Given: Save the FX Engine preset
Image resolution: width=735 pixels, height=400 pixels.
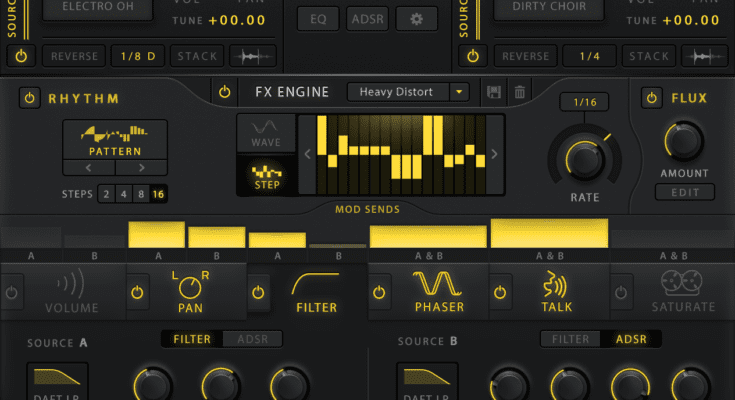Looking at the screenshot, I should point(493,92).
